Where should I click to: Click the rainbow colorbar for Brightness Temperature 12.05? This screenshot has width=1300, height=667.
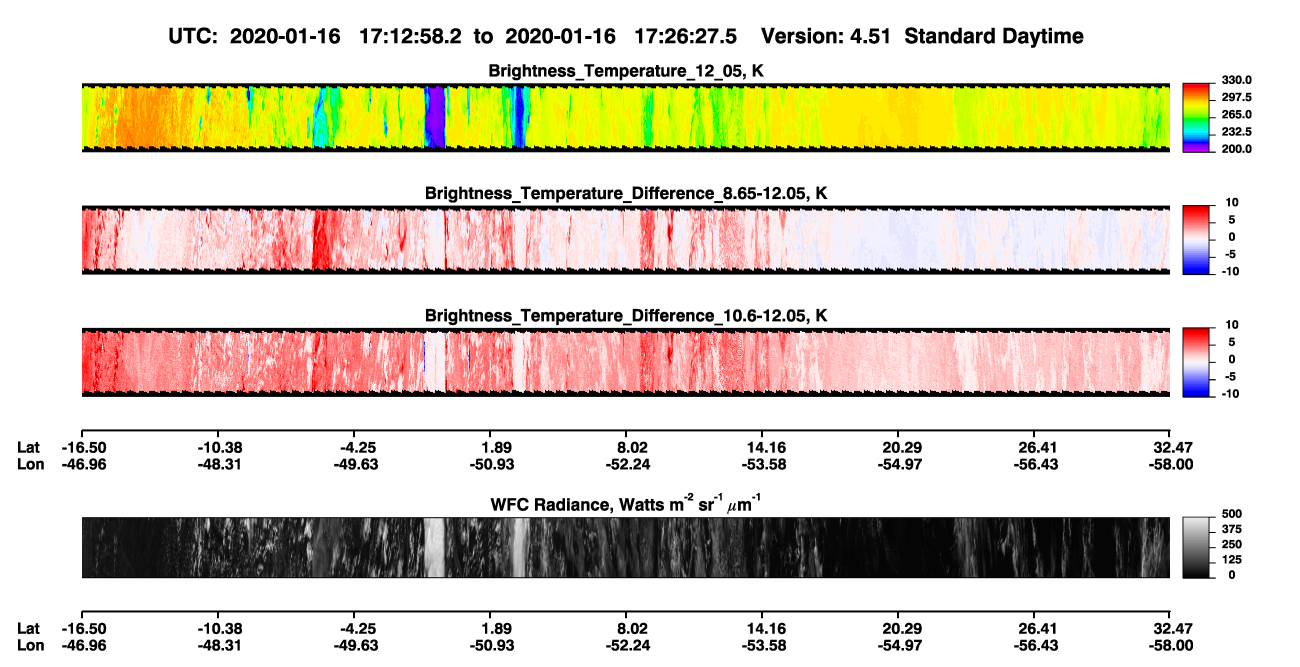pos(1196,117)
